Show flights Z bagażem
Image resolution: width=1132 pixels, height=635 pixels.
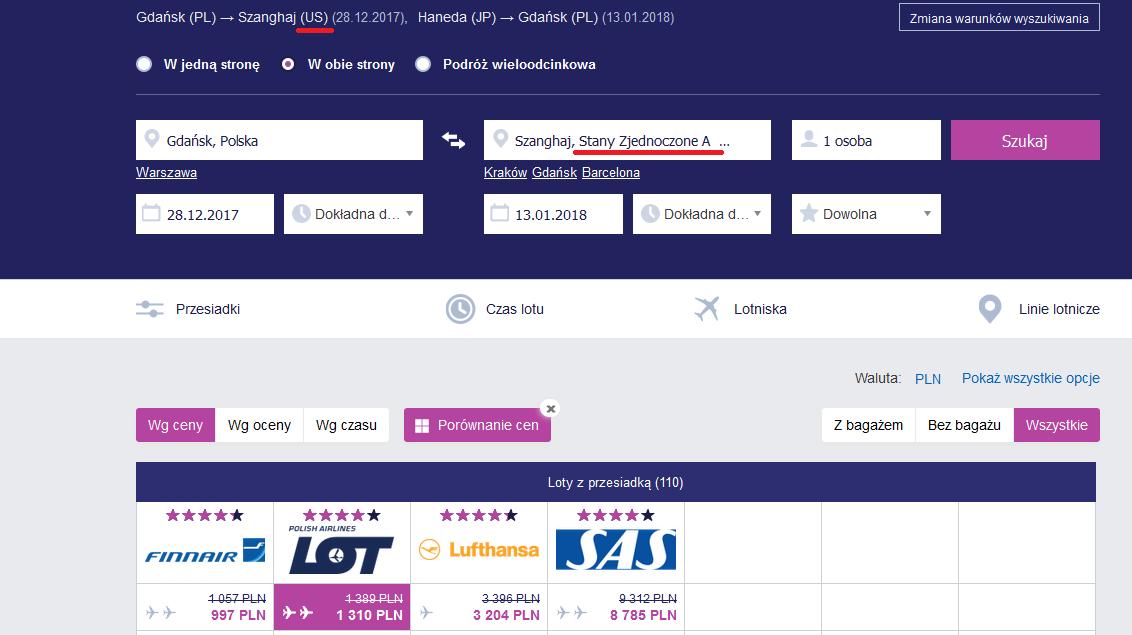point(868,425)
